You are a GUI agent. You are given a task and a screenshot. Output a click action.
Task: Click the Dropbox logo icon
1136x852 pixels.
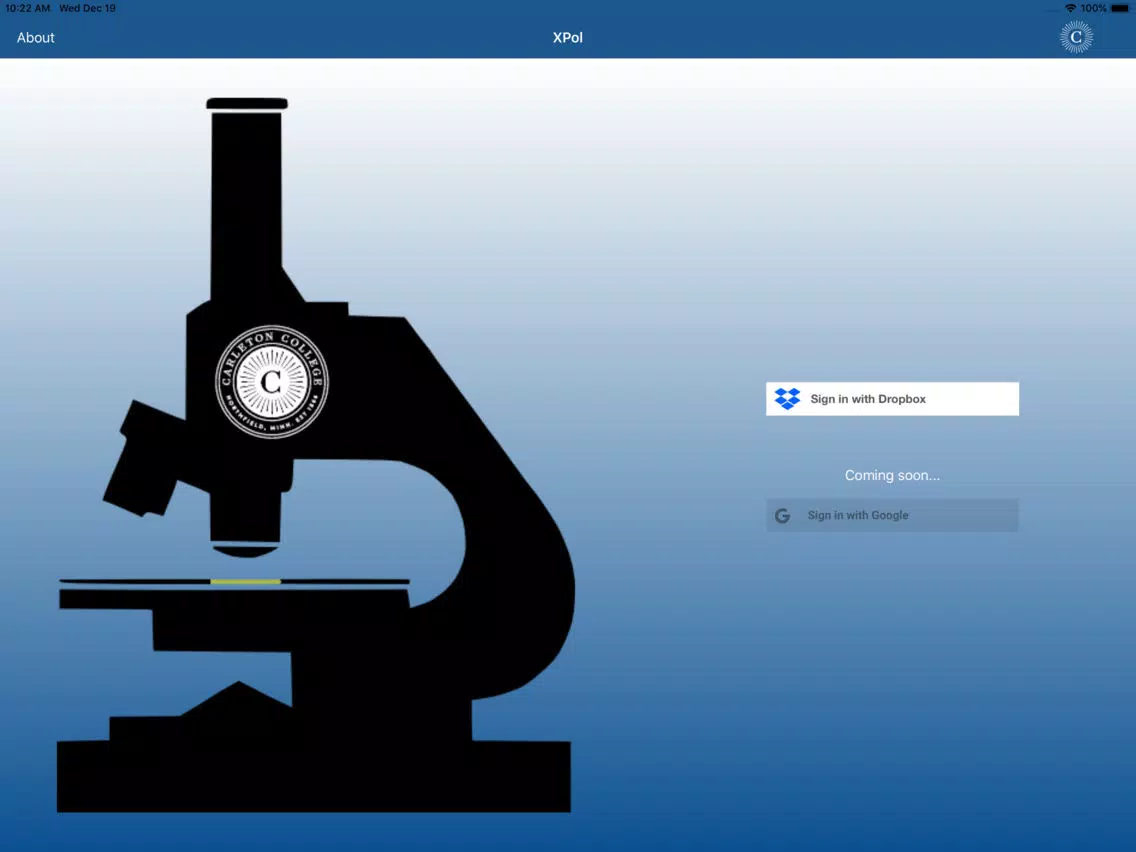(787, 398)
